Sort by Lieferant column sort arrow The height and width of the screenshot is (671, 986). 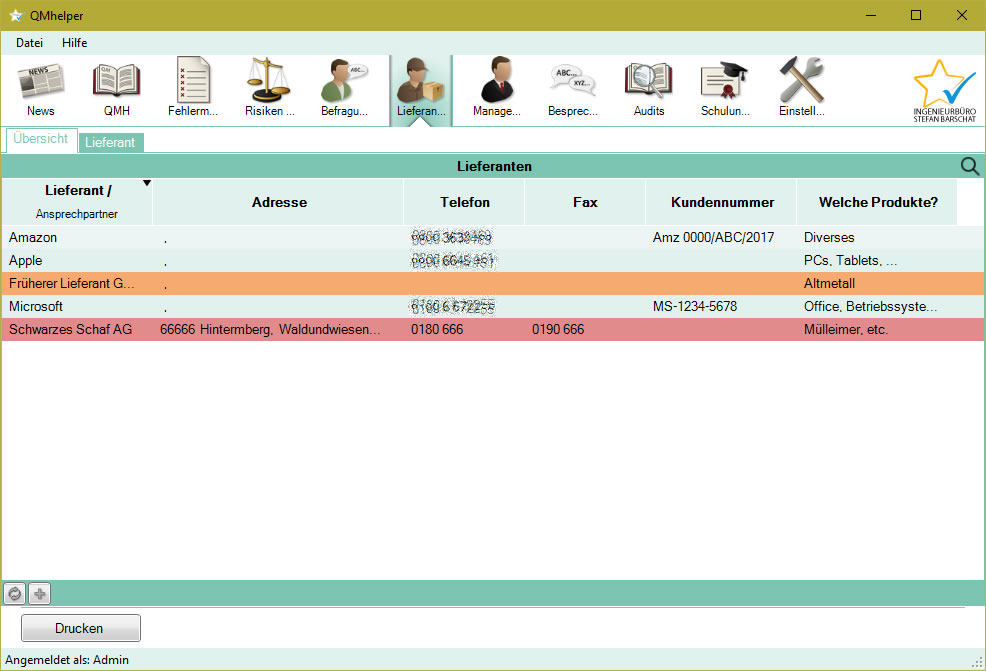click(x=147, y=183)
